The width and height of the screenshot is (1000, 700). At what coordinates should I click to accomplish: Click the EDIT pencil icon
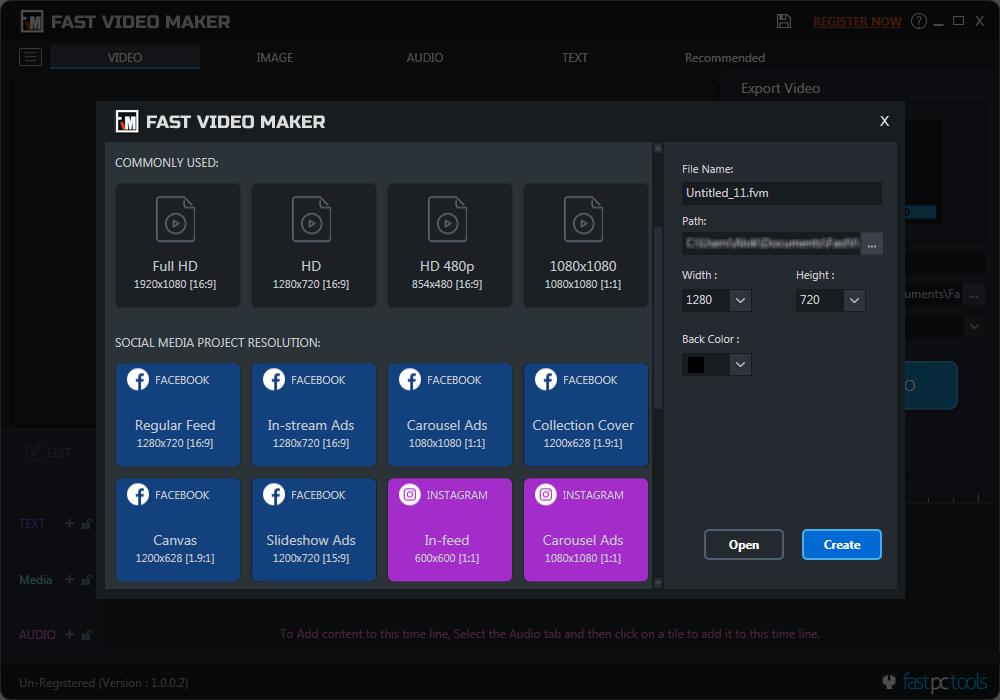[x=34, y=452]
